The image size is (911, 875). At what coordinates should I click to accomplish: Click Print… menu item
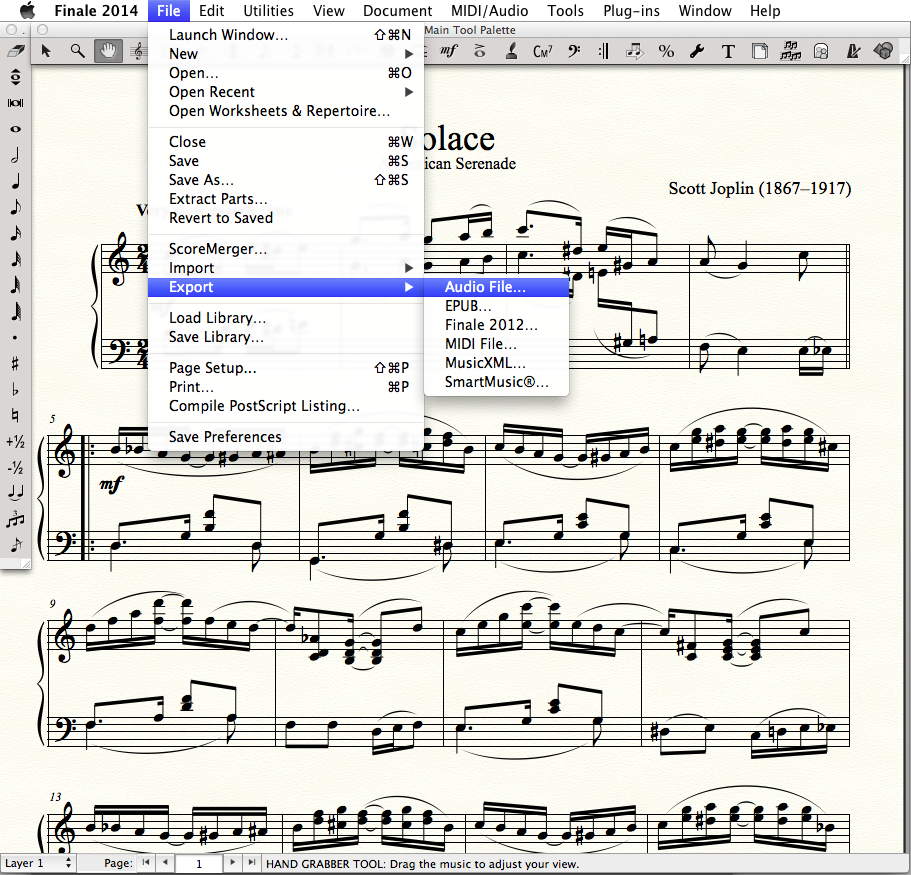[286, 387]
